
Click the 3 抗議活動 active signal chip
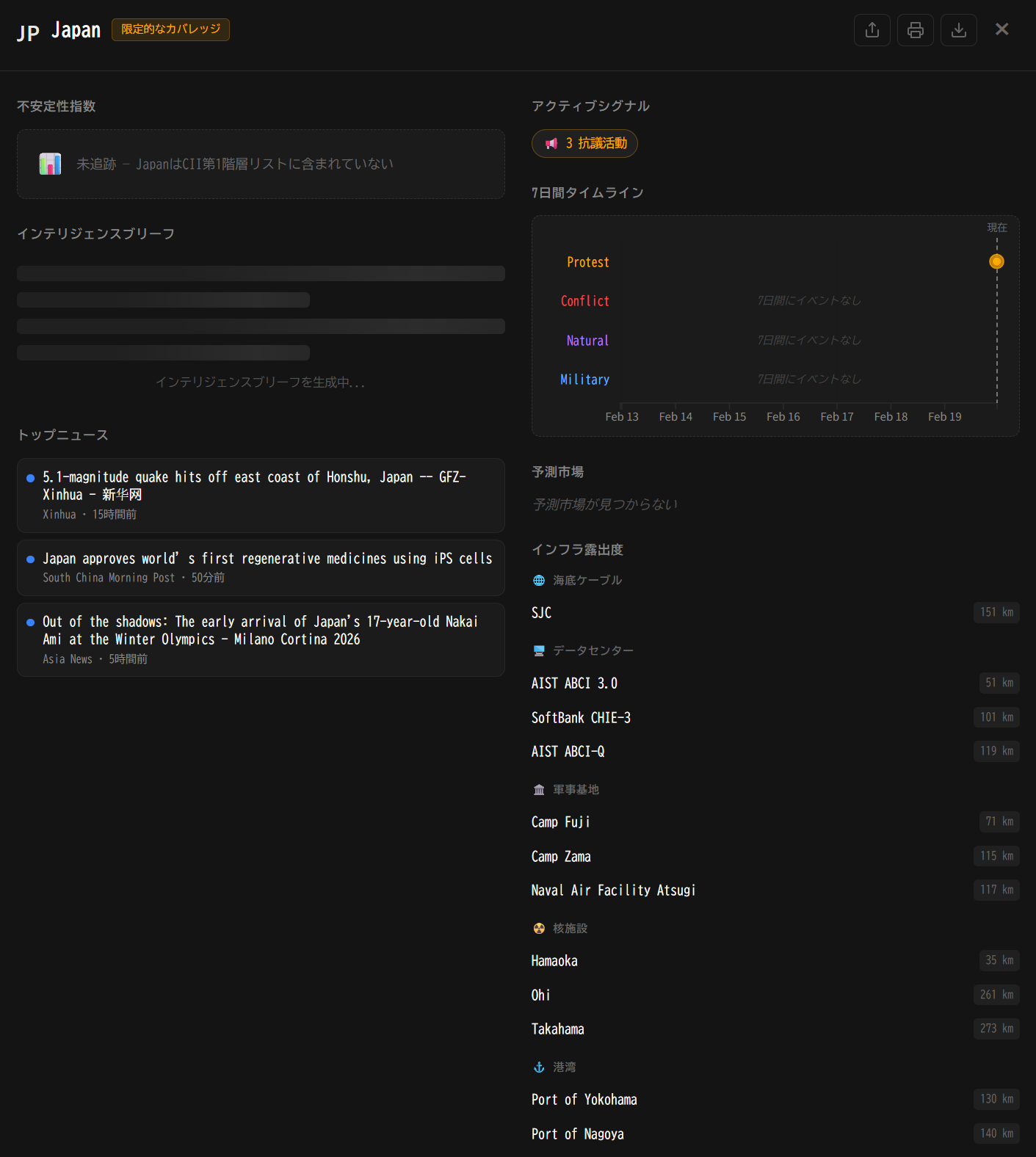(x=584, y=144)
